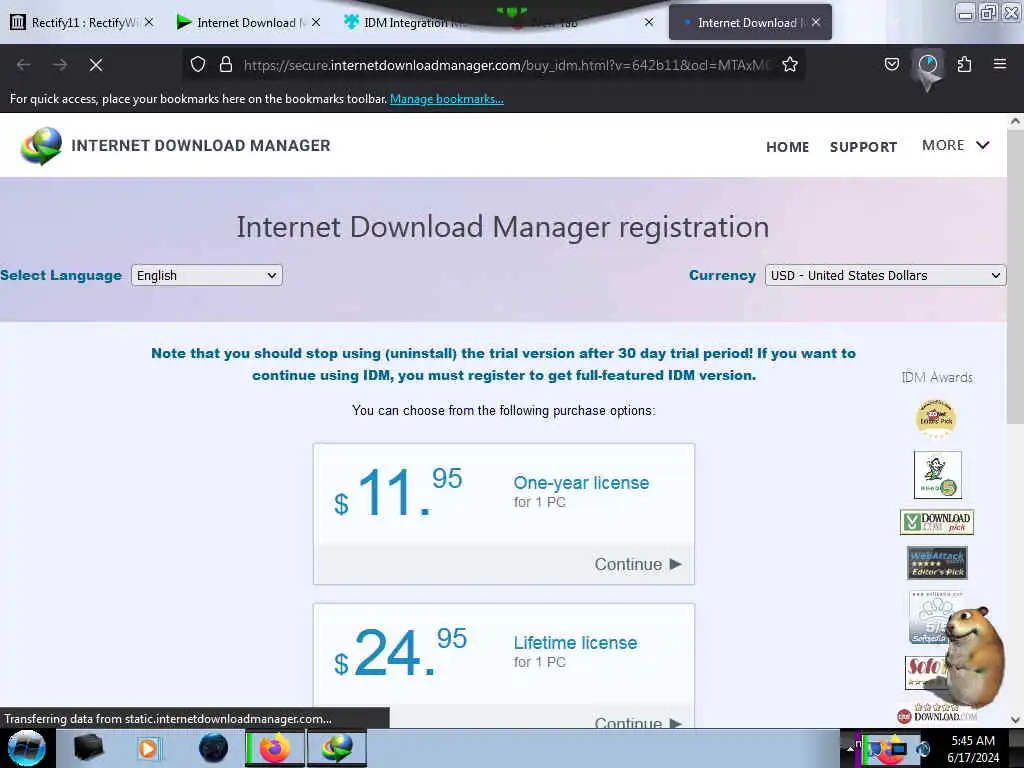
Task: Open the Select Language dropdown
Action: point(206,276)
